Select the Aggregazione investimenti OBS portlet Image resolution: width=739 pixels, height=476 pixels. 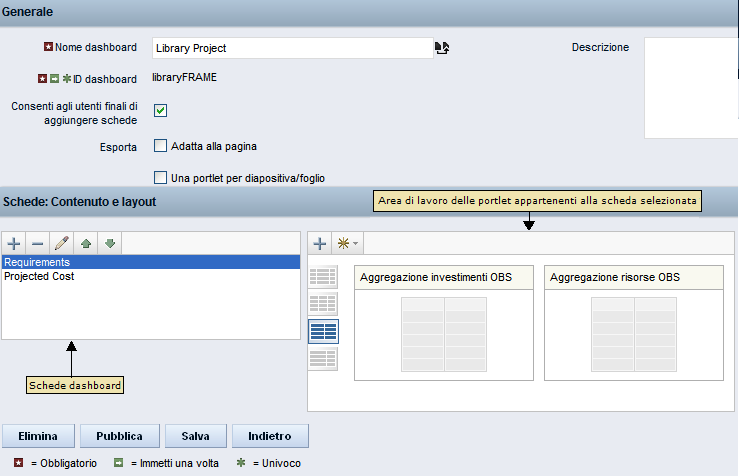444,323
